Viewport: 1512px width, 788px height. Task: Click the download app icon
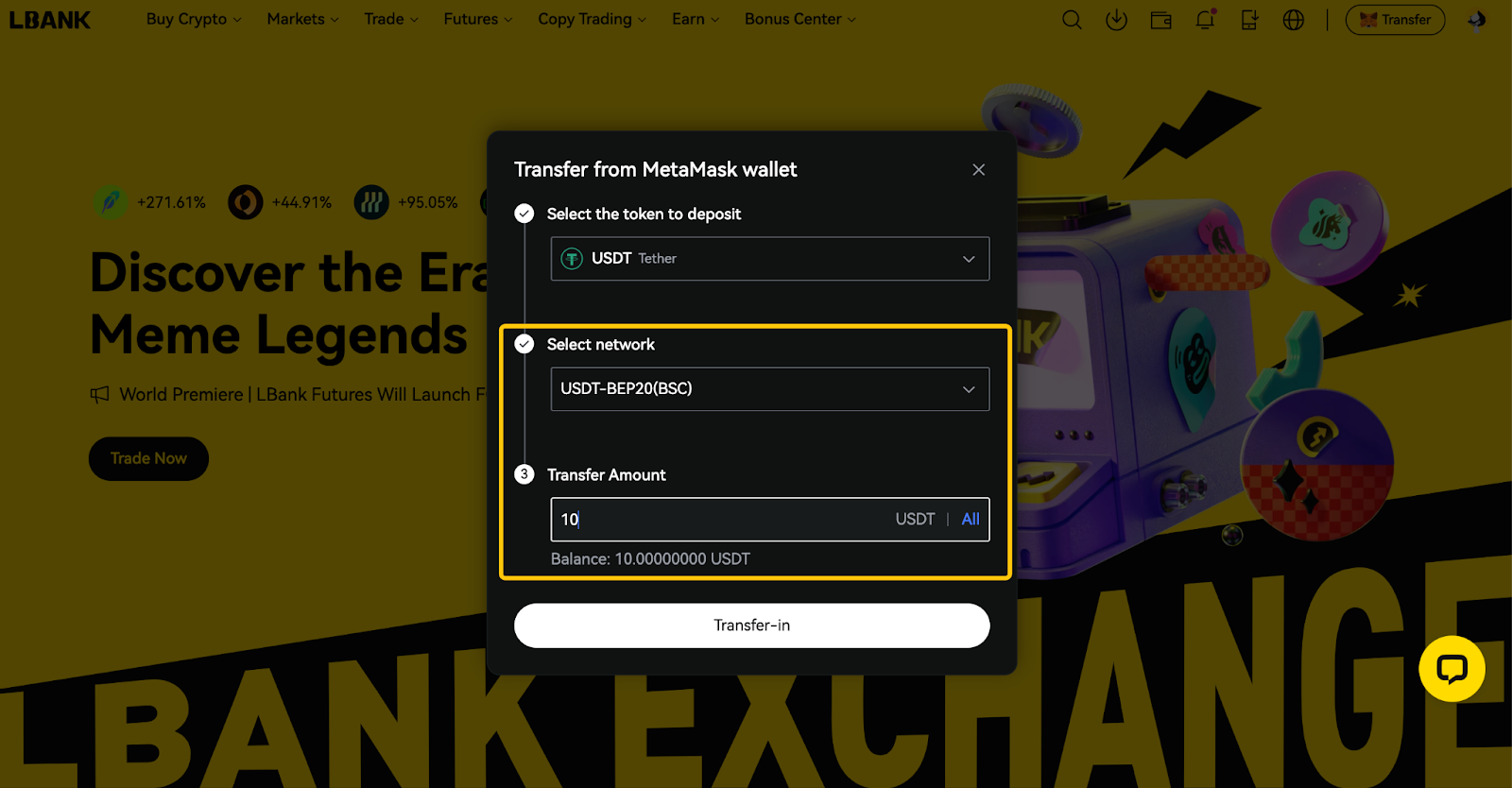pyautogui.click(x=1116, y=20)
